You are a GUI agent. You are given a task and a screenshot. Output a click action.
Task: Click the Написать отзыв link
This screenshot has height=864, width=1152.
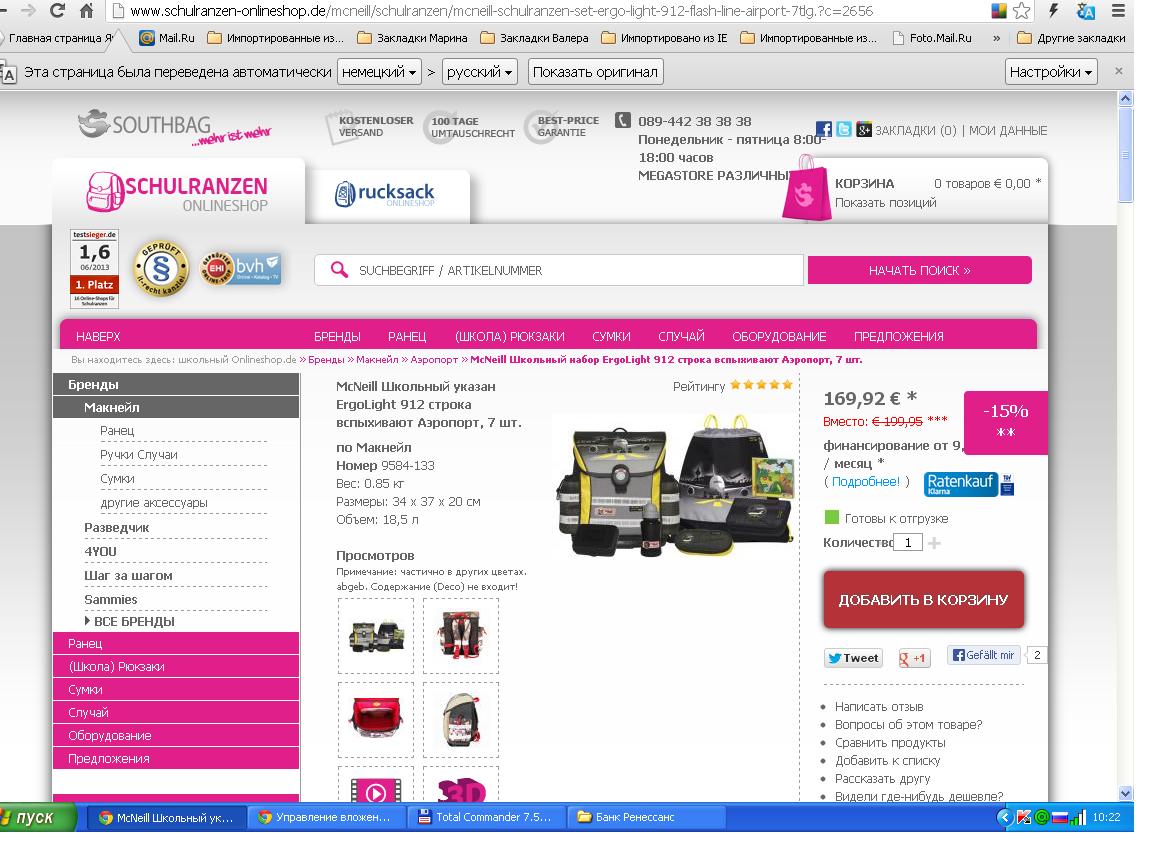[879, 707]
